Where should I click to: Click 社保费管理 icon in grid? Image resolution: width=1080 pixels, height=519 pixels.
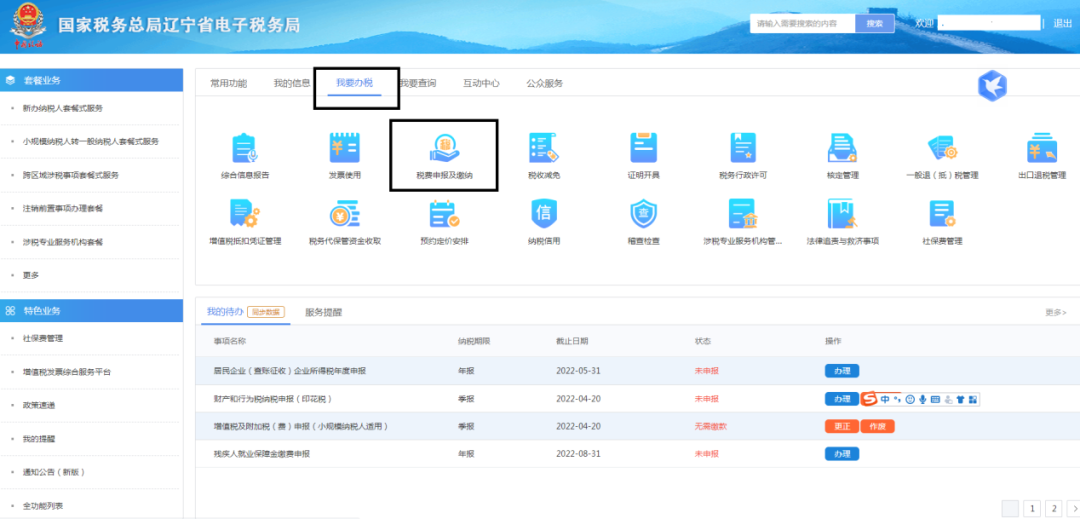[941, 216]
